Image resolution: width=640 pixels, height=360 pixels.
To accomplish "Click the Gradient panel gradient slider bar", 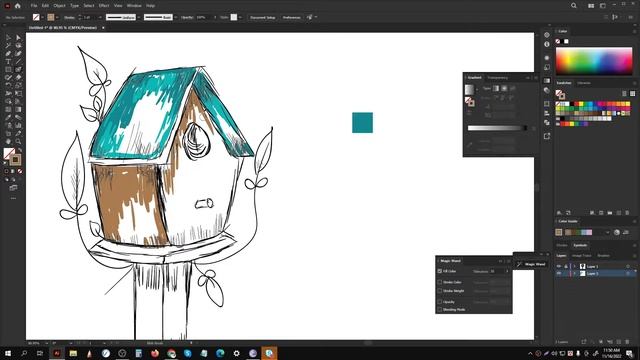I will (x=497, y=128).
